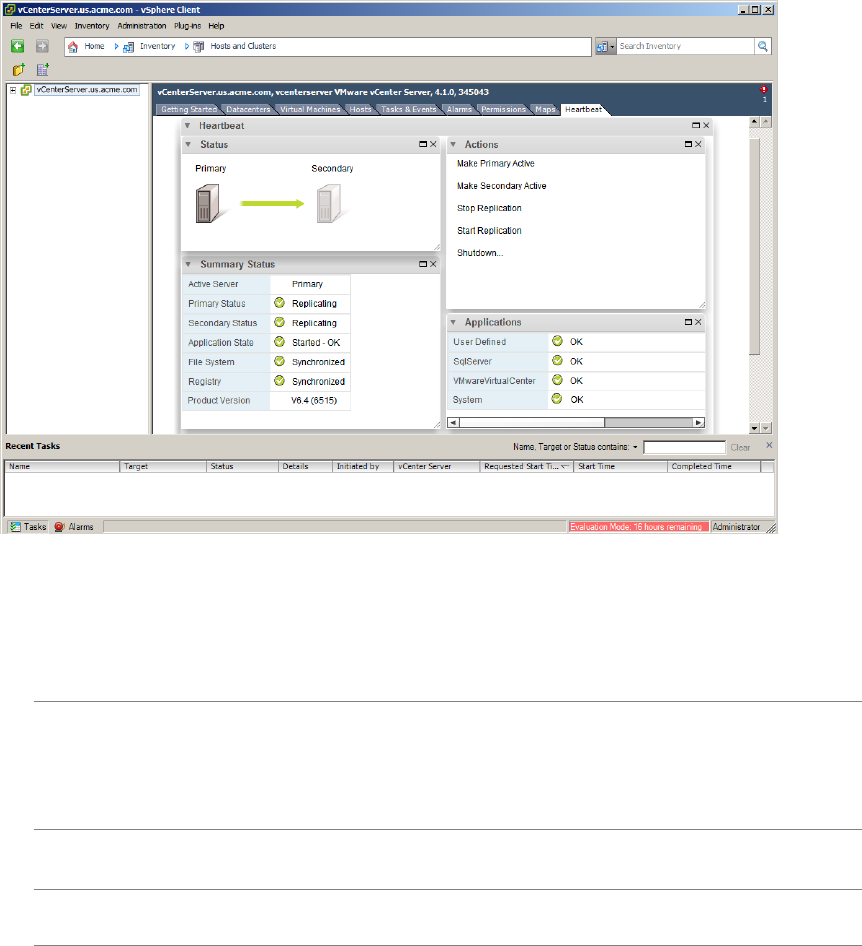
Task: Click Start Replication
Action: tap(489, 230)
